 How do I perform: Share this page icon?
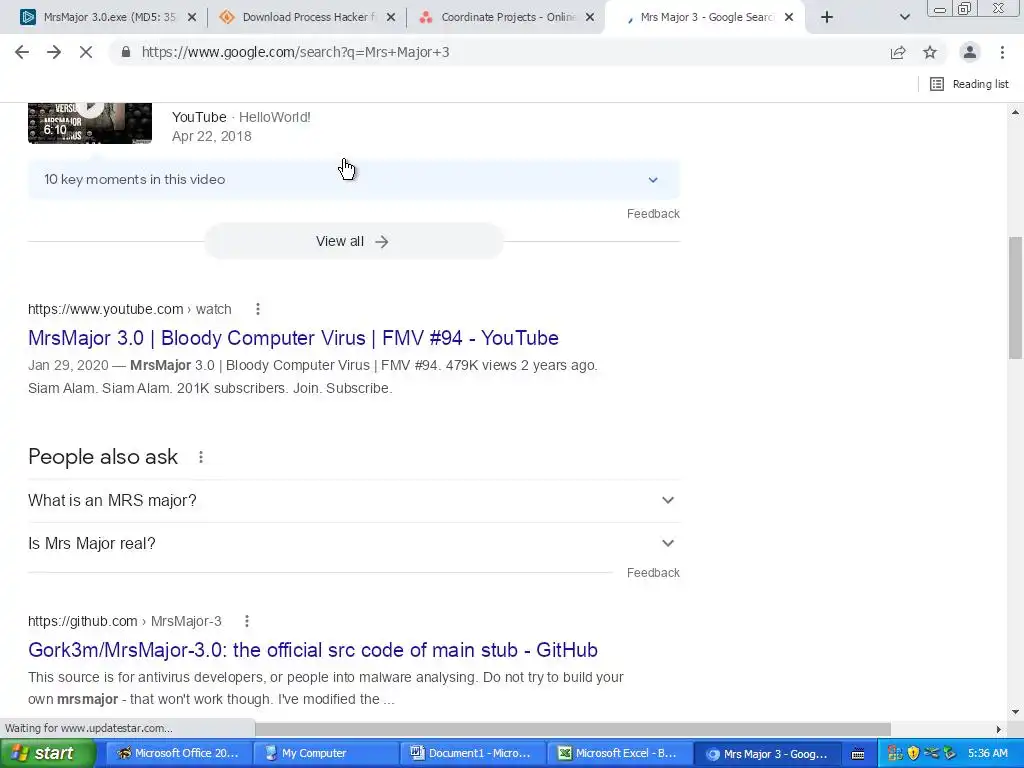click(x=898, y=52)
